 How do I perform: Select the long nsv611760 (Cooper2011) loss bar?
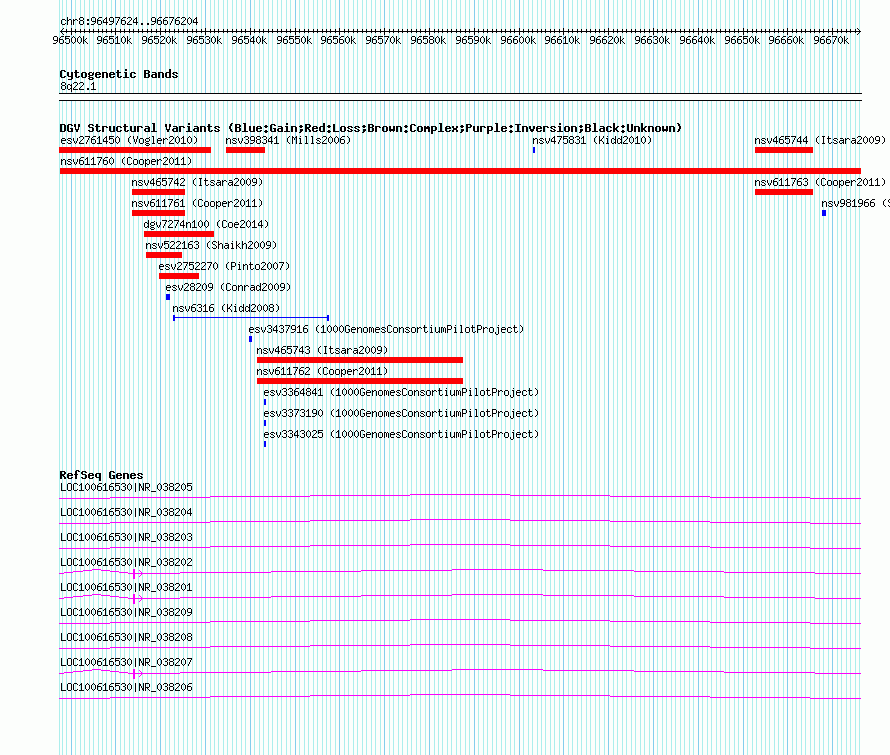tap(460, 171)
